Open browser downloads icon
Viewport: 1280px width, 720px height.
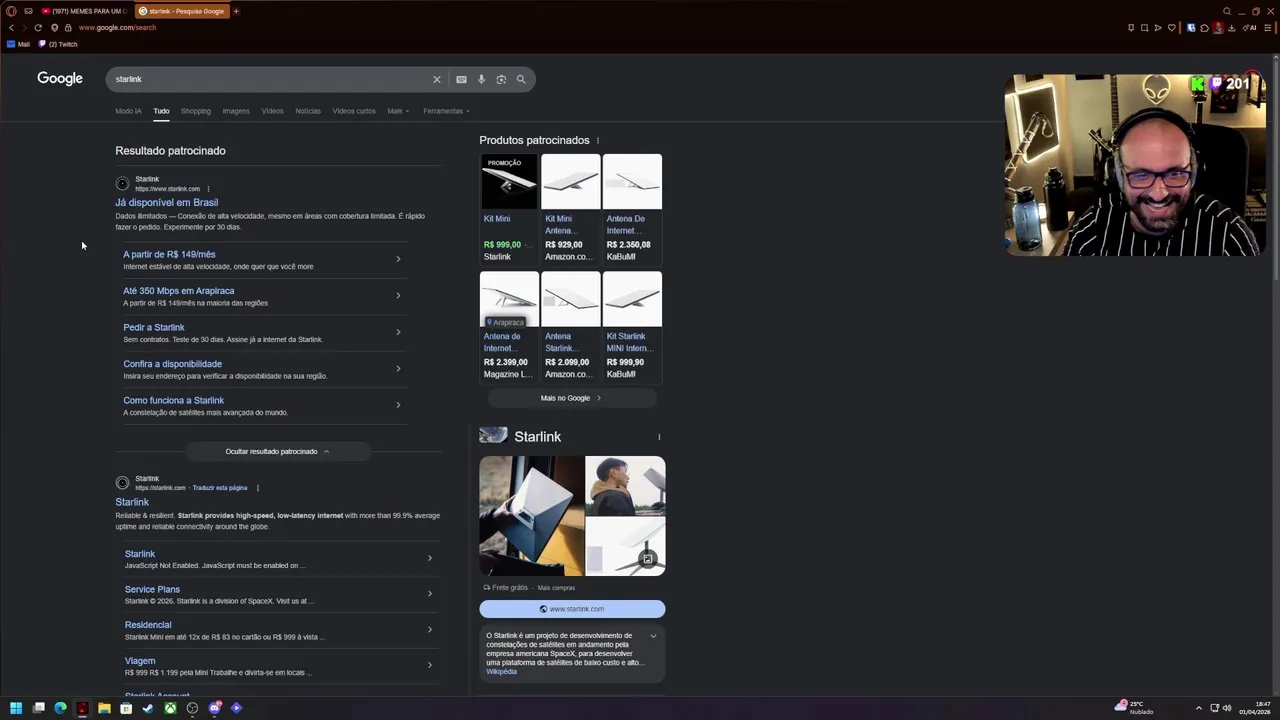1231,28
